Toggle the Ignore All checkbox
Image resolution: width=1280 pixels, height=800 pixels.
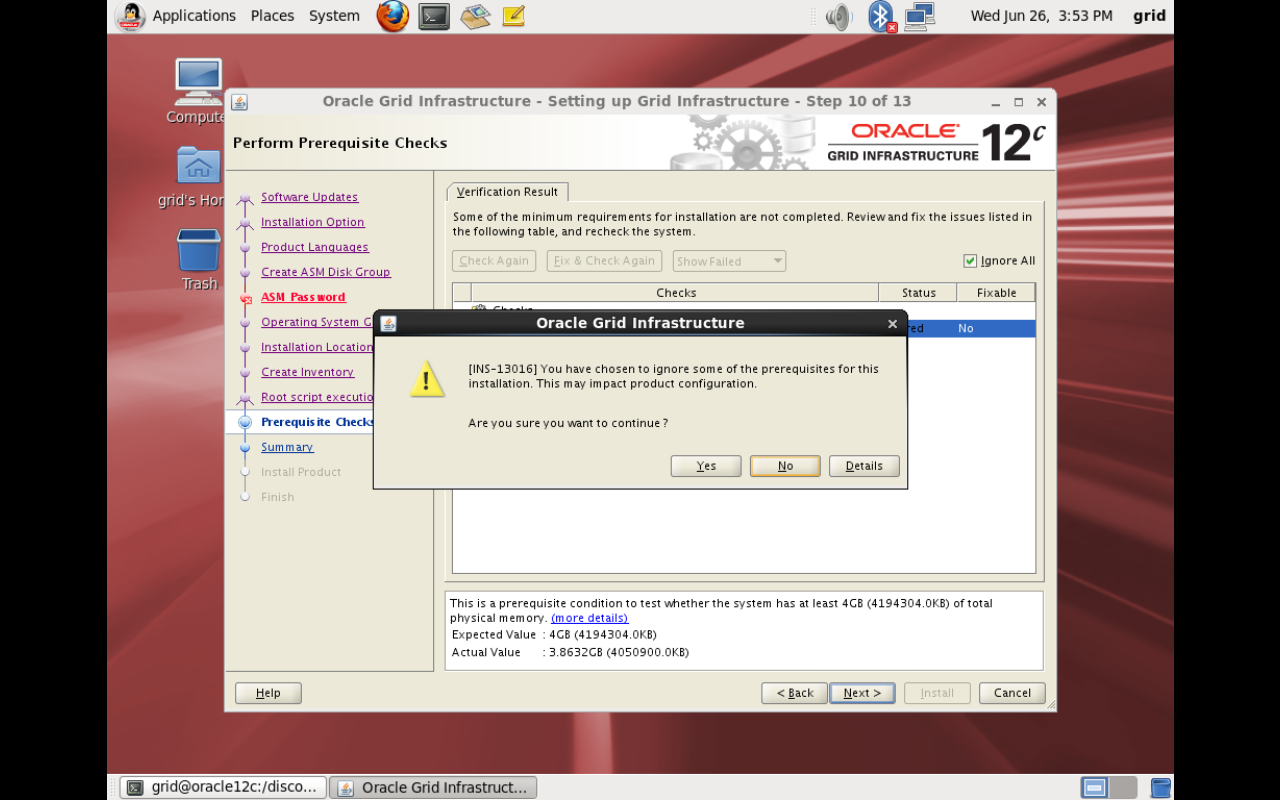pos(969,261)
